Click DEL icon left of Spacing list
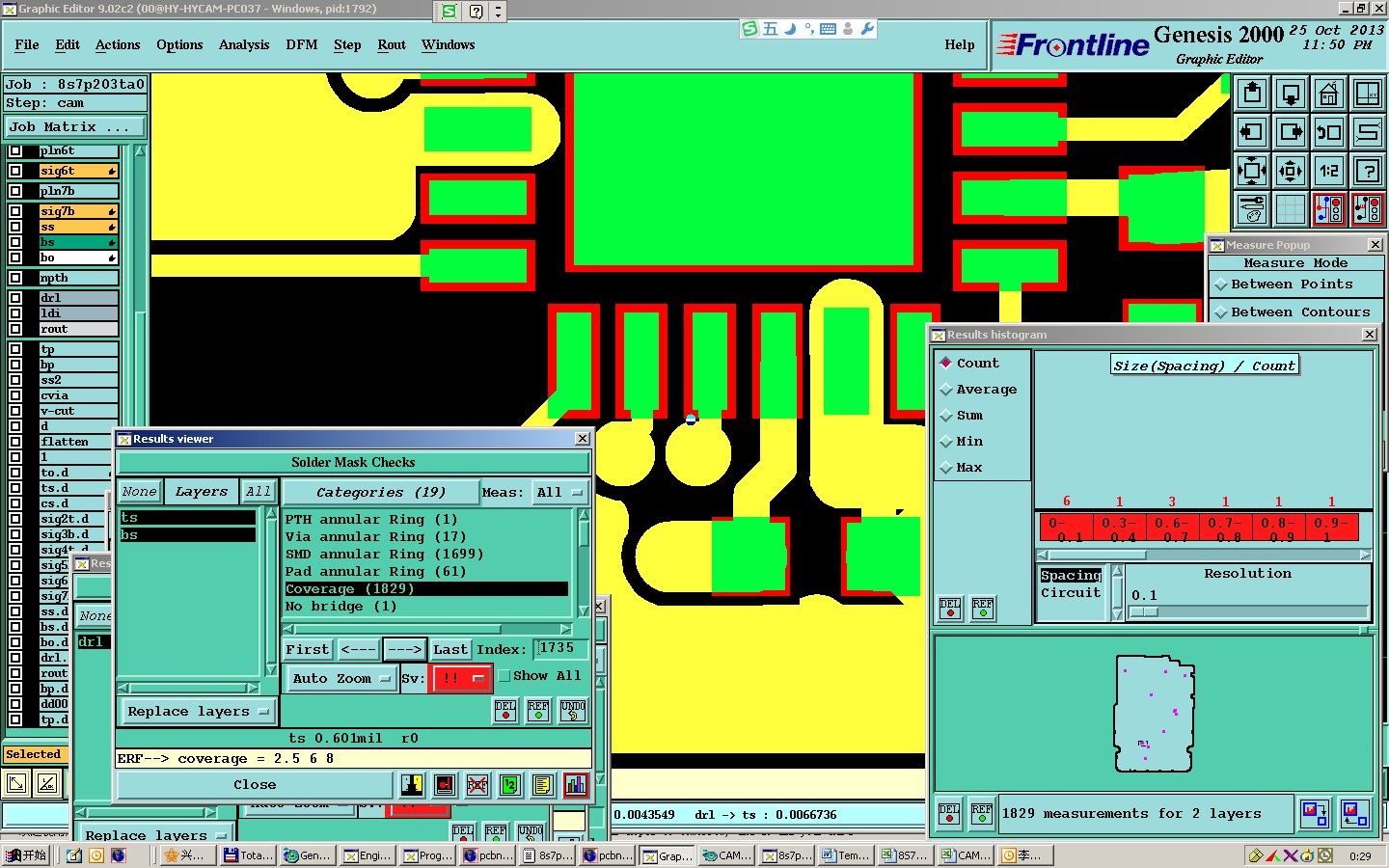This screenshot has height=868, width=1389. [950, 609]
